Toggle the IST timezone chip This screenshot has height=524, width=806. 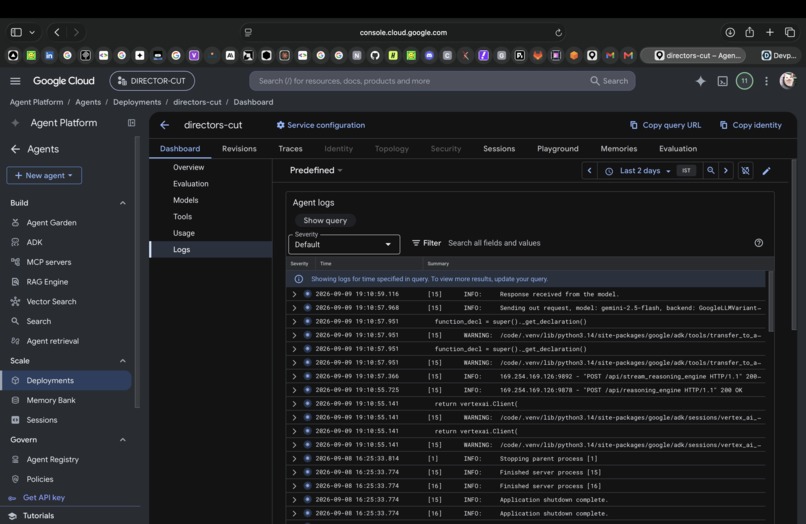coord(686,171)
